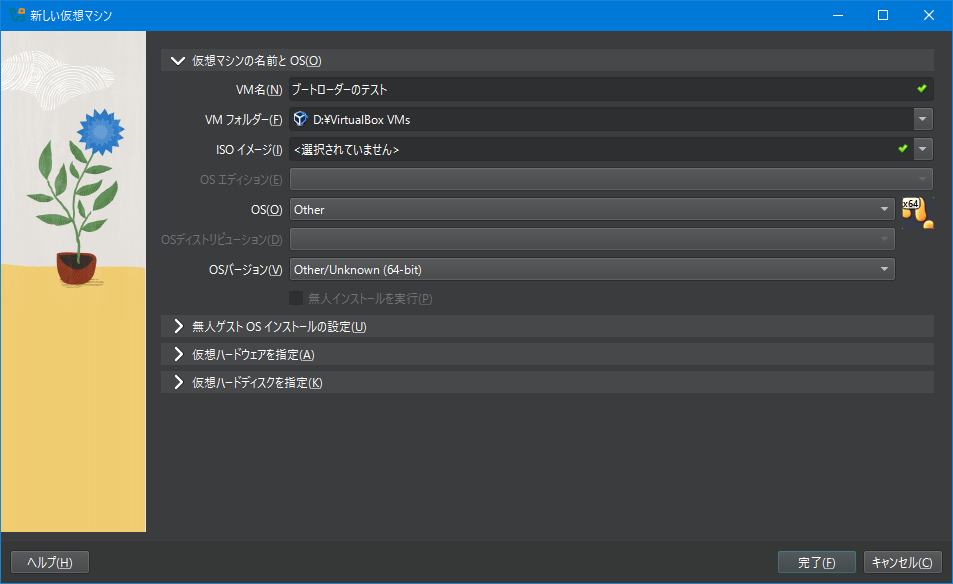953x584 pixels.
Task: Click the flower illustration in left panel
Action: pos(76,198)
